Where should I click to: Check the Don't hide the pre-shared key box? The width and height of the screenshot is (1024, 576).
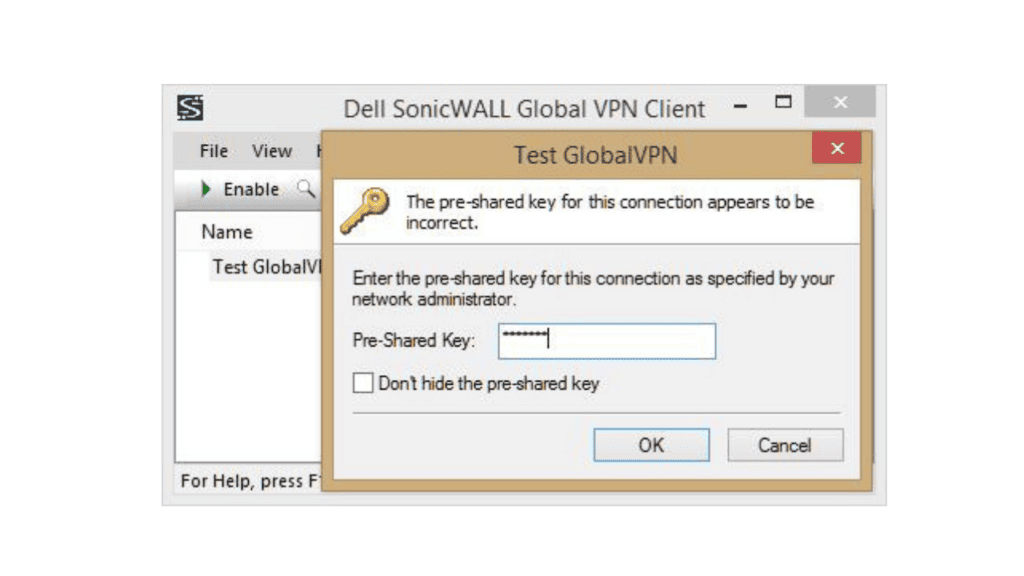[x=363, y=383]
